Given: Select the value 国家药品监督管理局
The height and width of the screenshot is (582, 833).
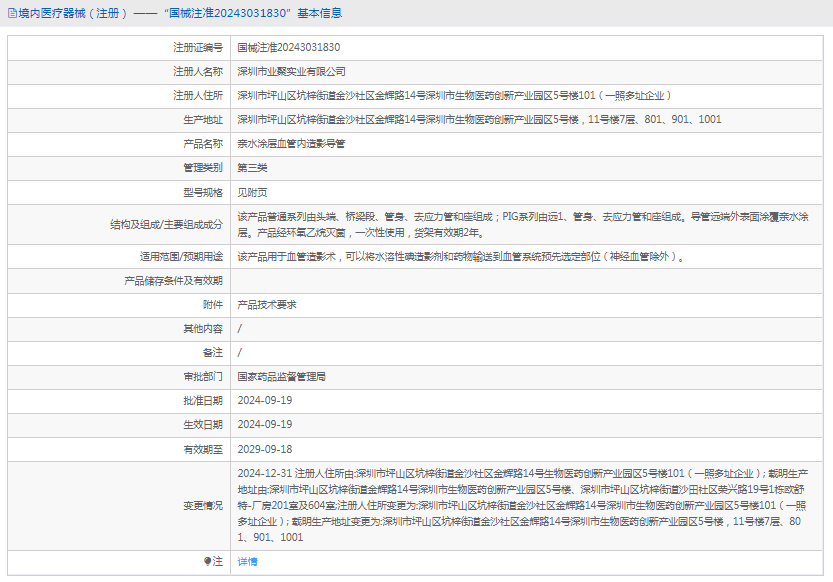Looking at the screenshot, I should (x=281, y=377).
